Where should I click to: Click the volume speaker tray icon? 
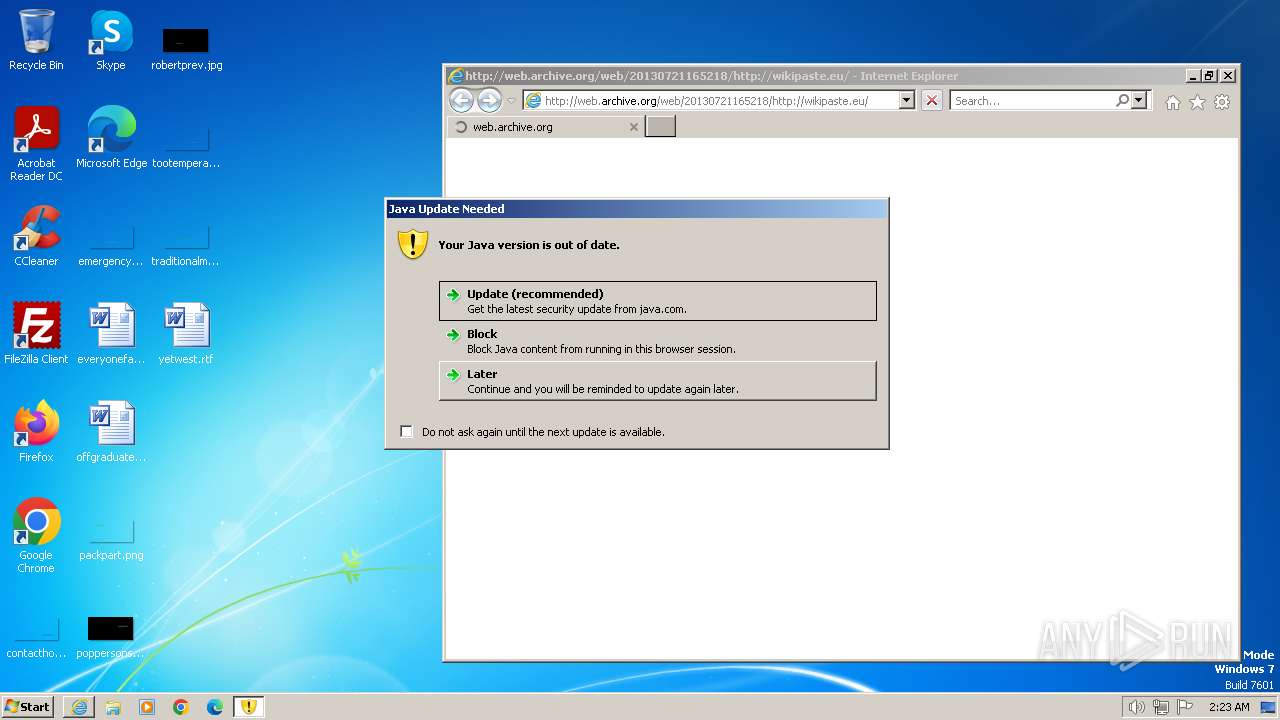[1136, 707]
